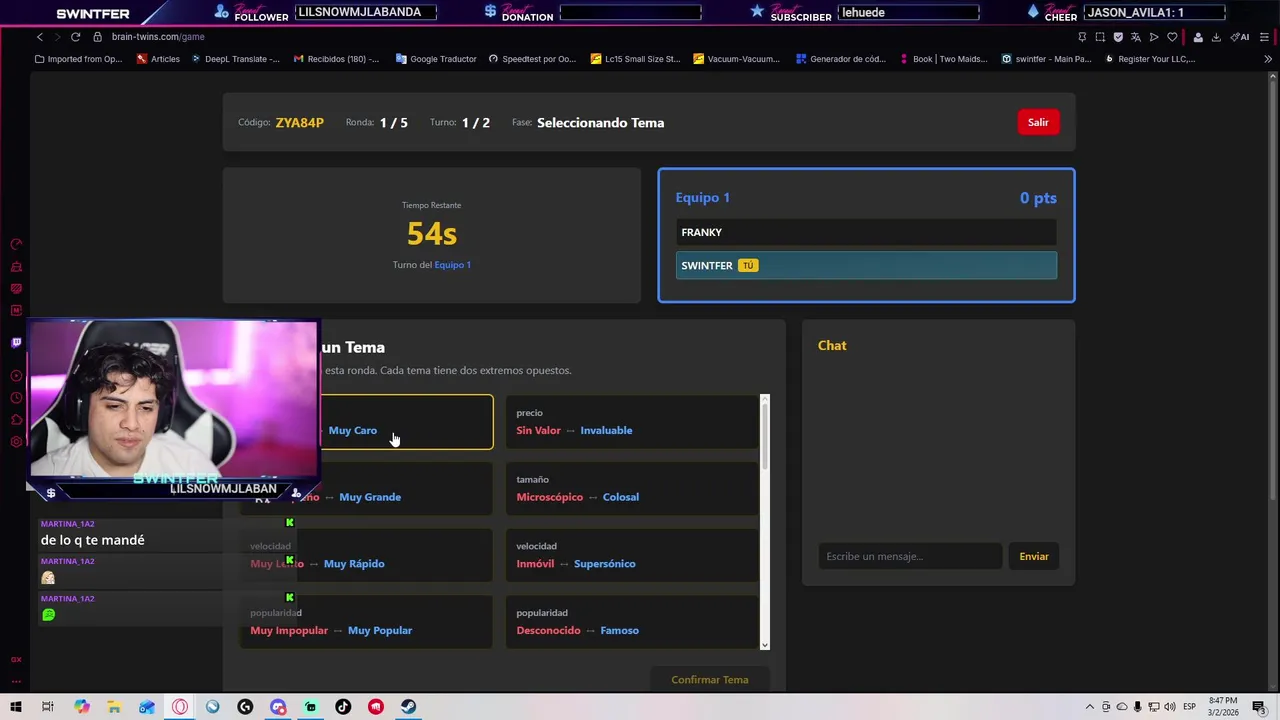The height and width of the screenshot is (720, 1280).
Task: Open the Book | Two Maids... bookmark
Action: coord(943,59)
